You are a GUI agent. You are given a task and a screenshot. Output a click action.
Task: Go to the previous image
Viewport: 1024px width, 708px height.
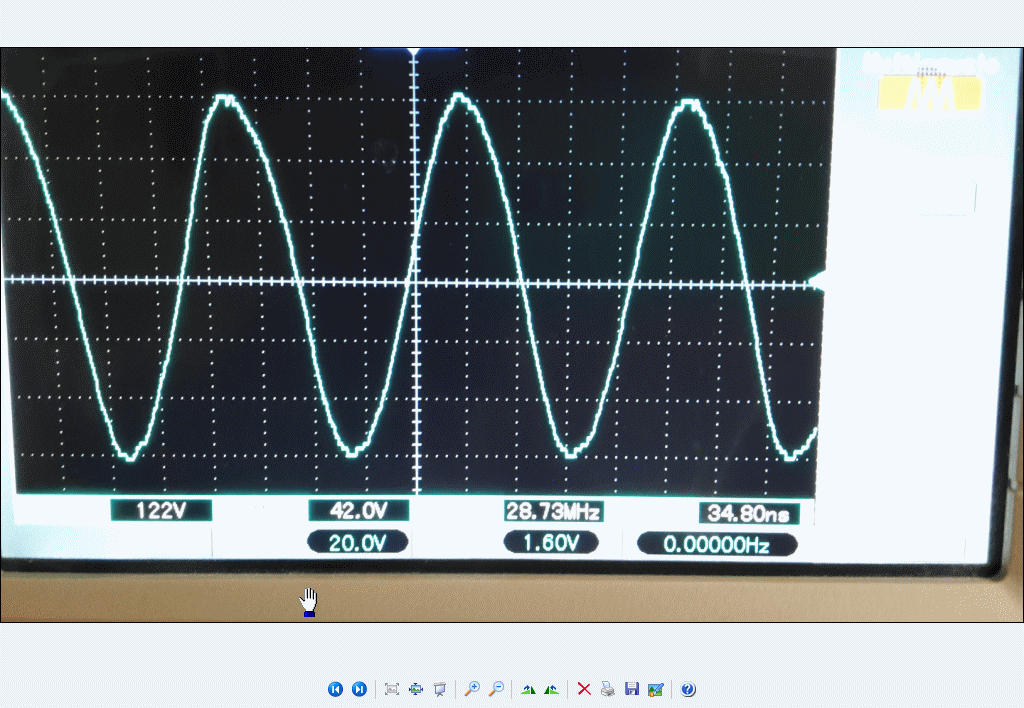point(335,689)
